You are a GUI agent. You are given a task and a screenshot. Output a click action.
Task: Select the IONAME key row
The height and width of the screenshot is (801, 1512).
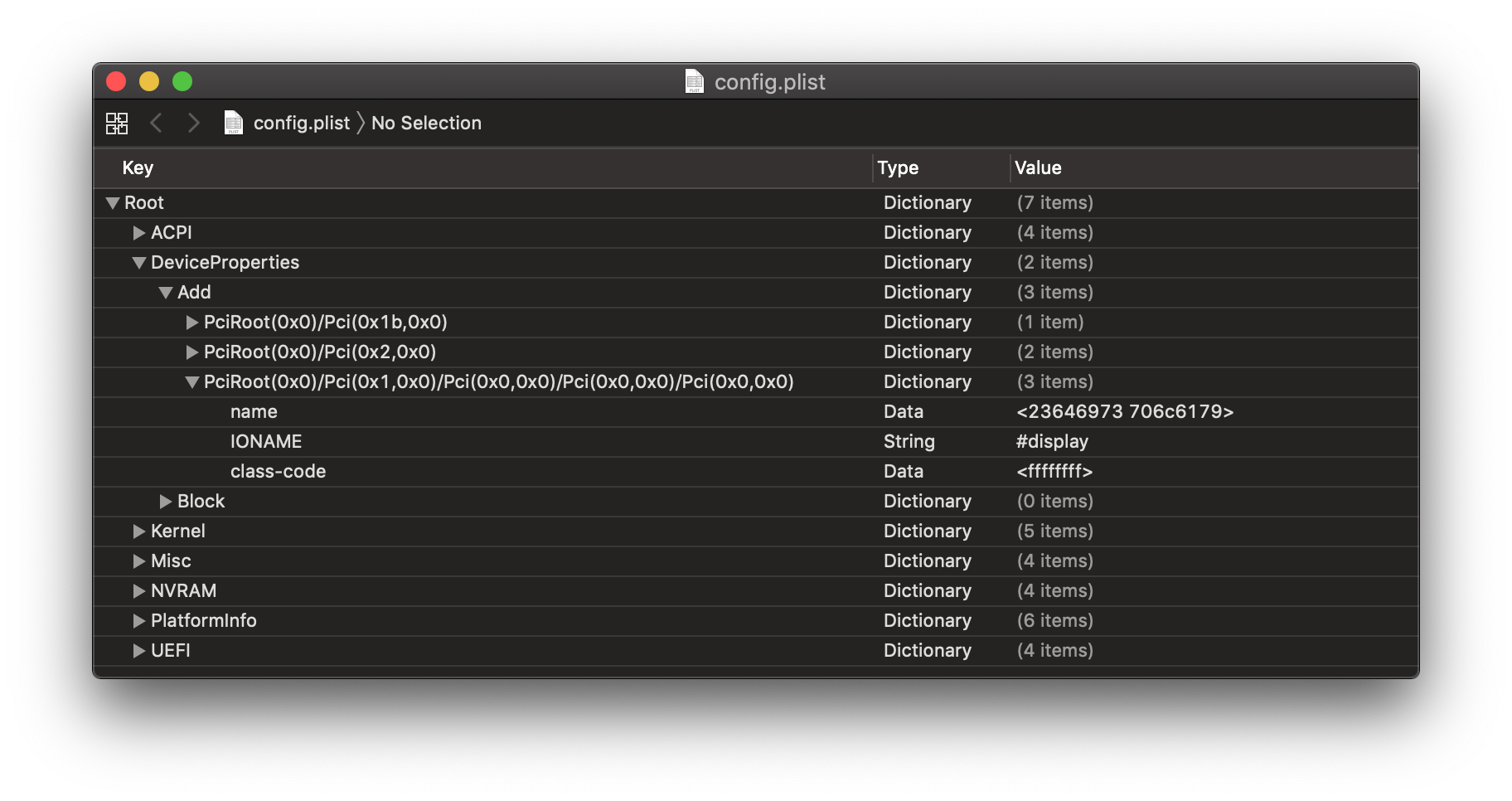pos(756,442)
